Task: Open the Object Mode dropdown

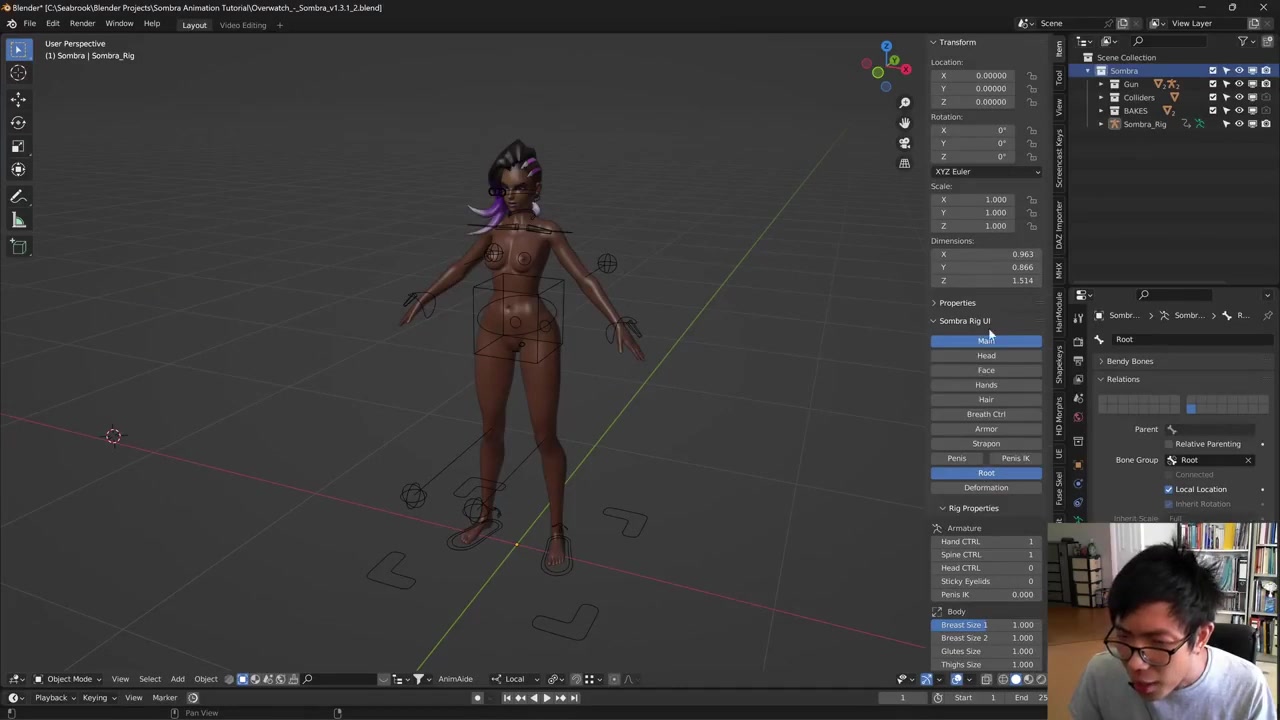Action: click(68, 679)
